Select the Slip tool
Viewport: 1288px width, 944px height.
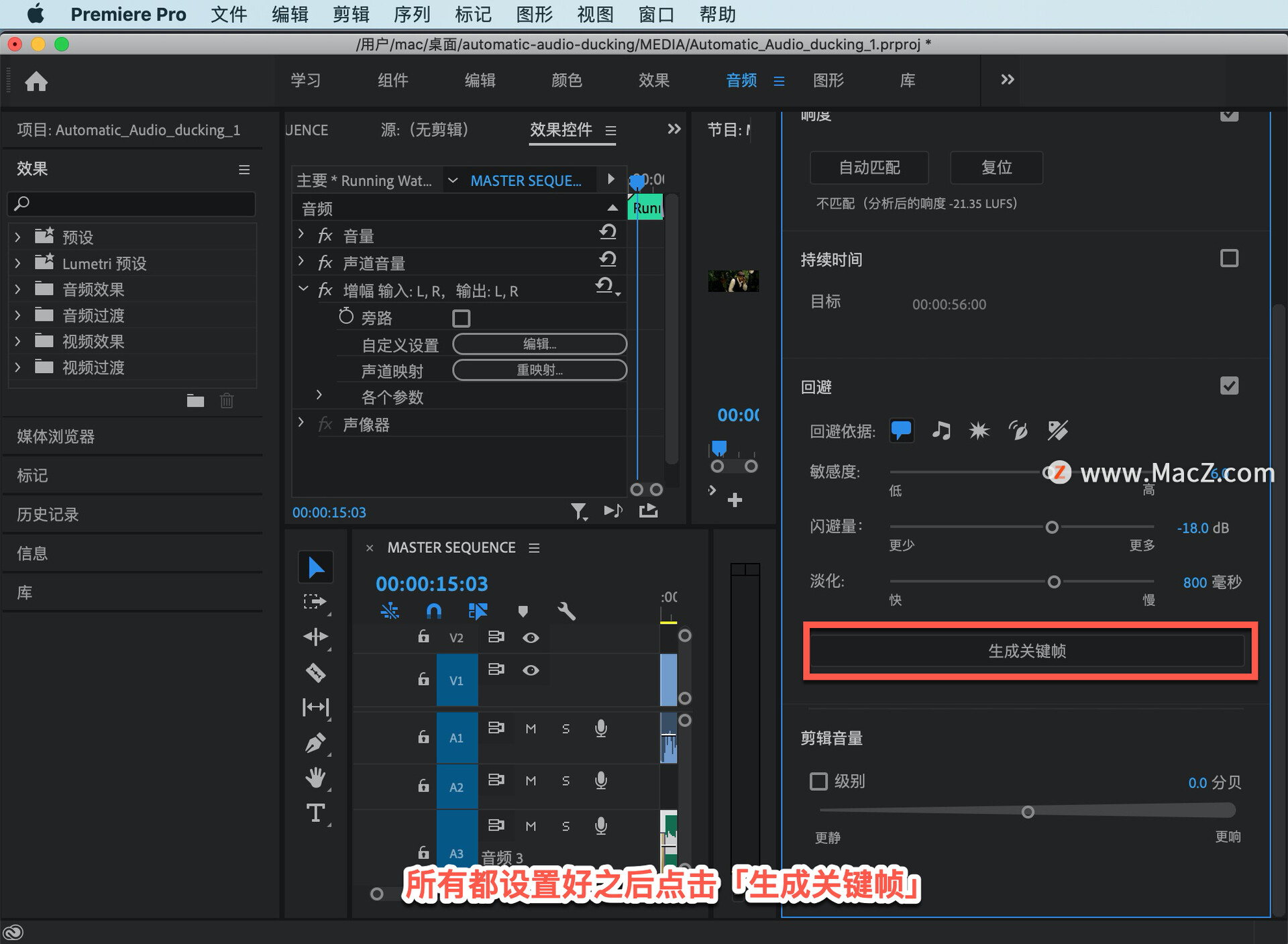(x=315, y=707)
